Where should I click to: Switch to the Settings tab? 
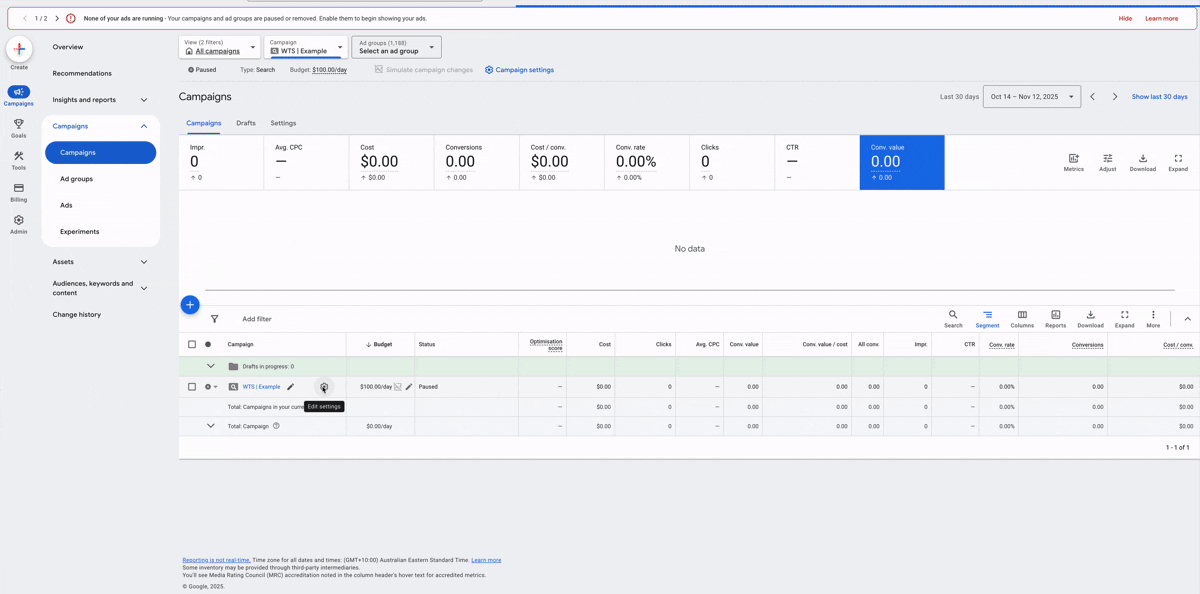coord(283,123)
